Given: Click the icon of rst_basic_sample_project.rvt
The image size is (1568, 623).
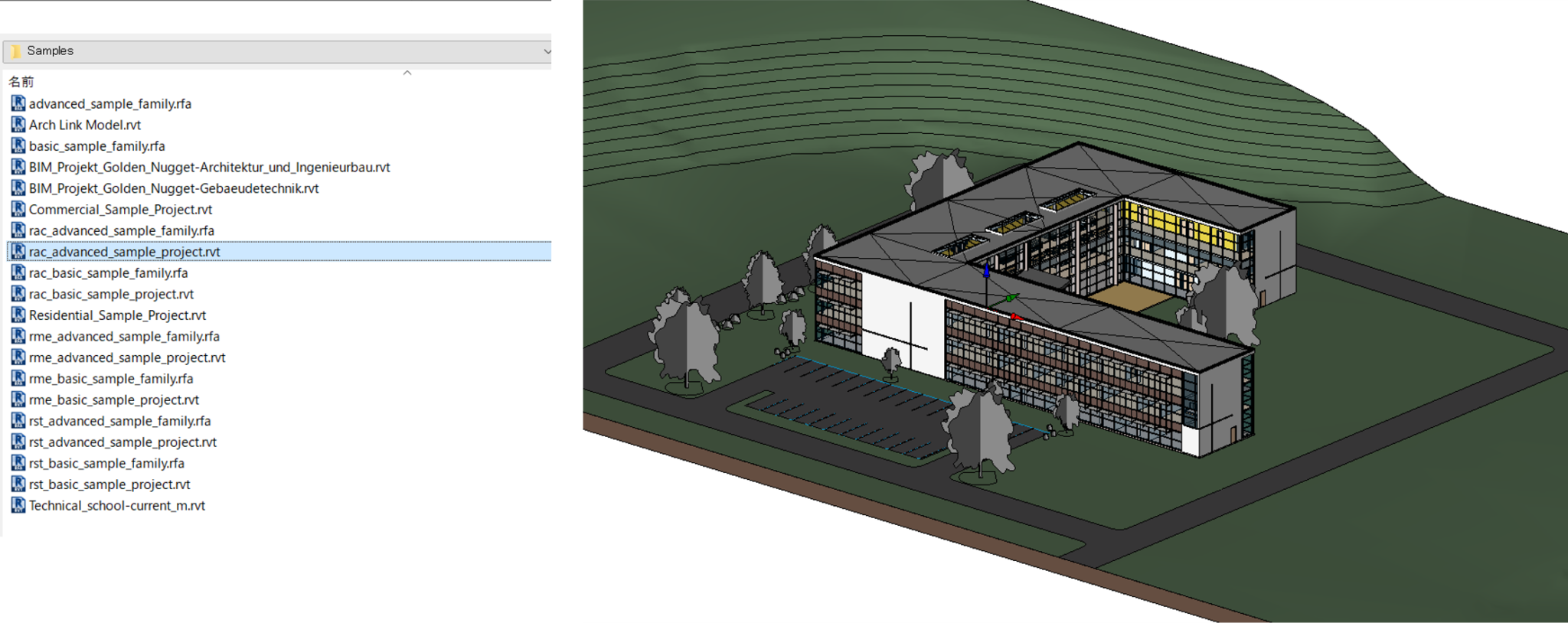Looking at the screenshot, I should [18, 484].
